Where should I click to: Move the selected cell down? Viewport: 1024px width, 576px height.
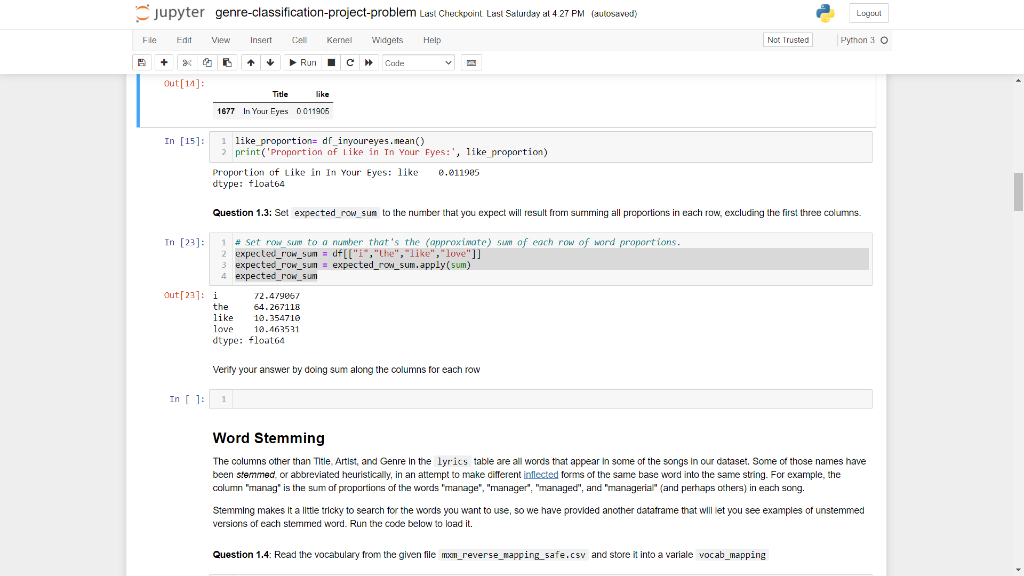pos(269,62)
